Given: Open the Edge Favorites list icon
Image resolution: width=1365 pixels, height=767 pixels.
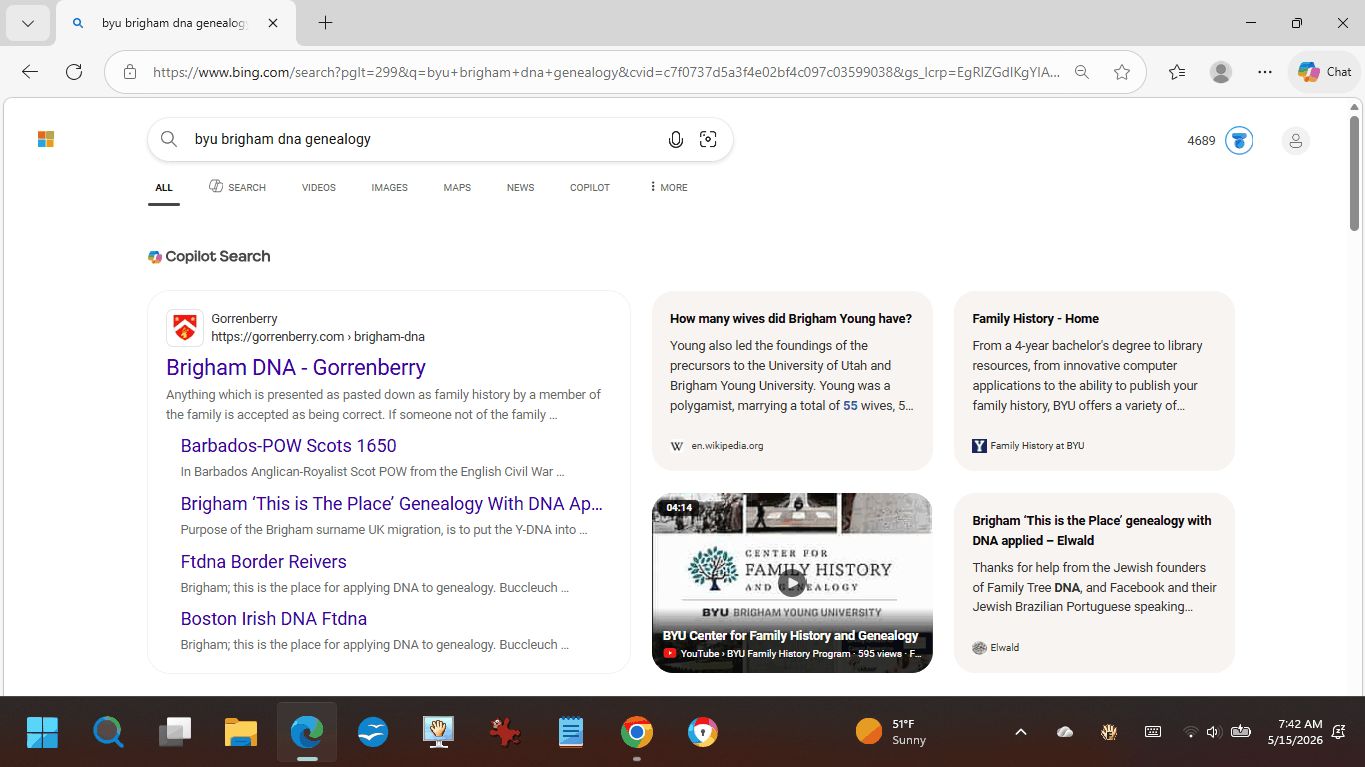Looking at the screenshot, I should [1177, 72].
